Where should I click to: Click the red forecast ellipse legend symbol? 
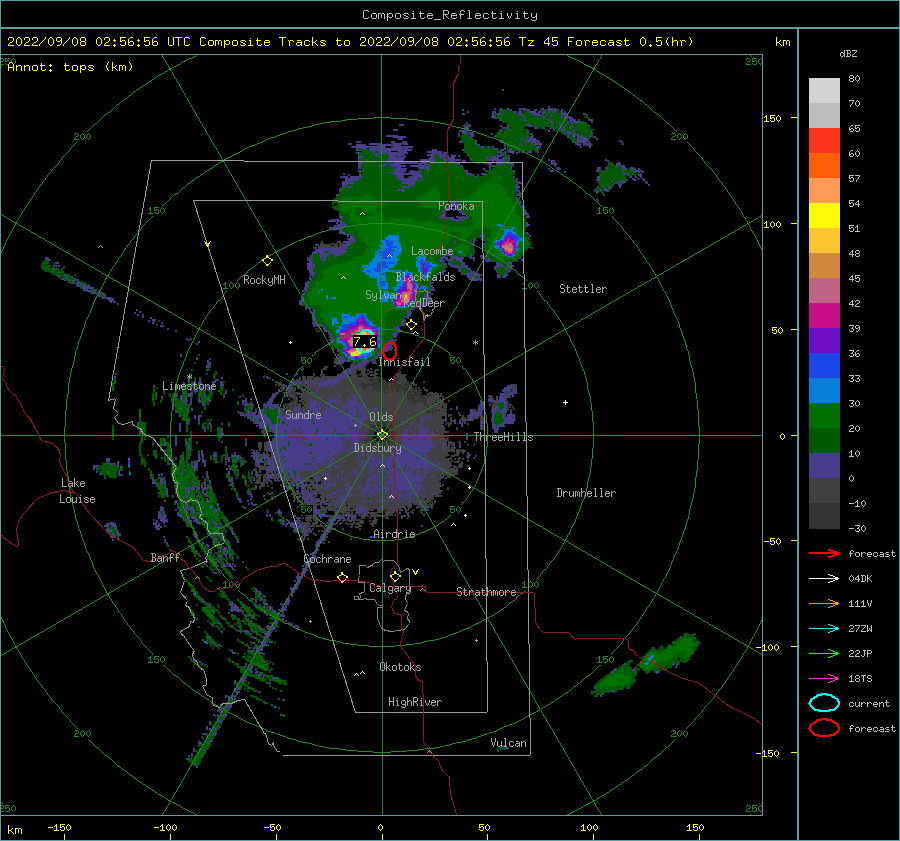coord(824,728)
